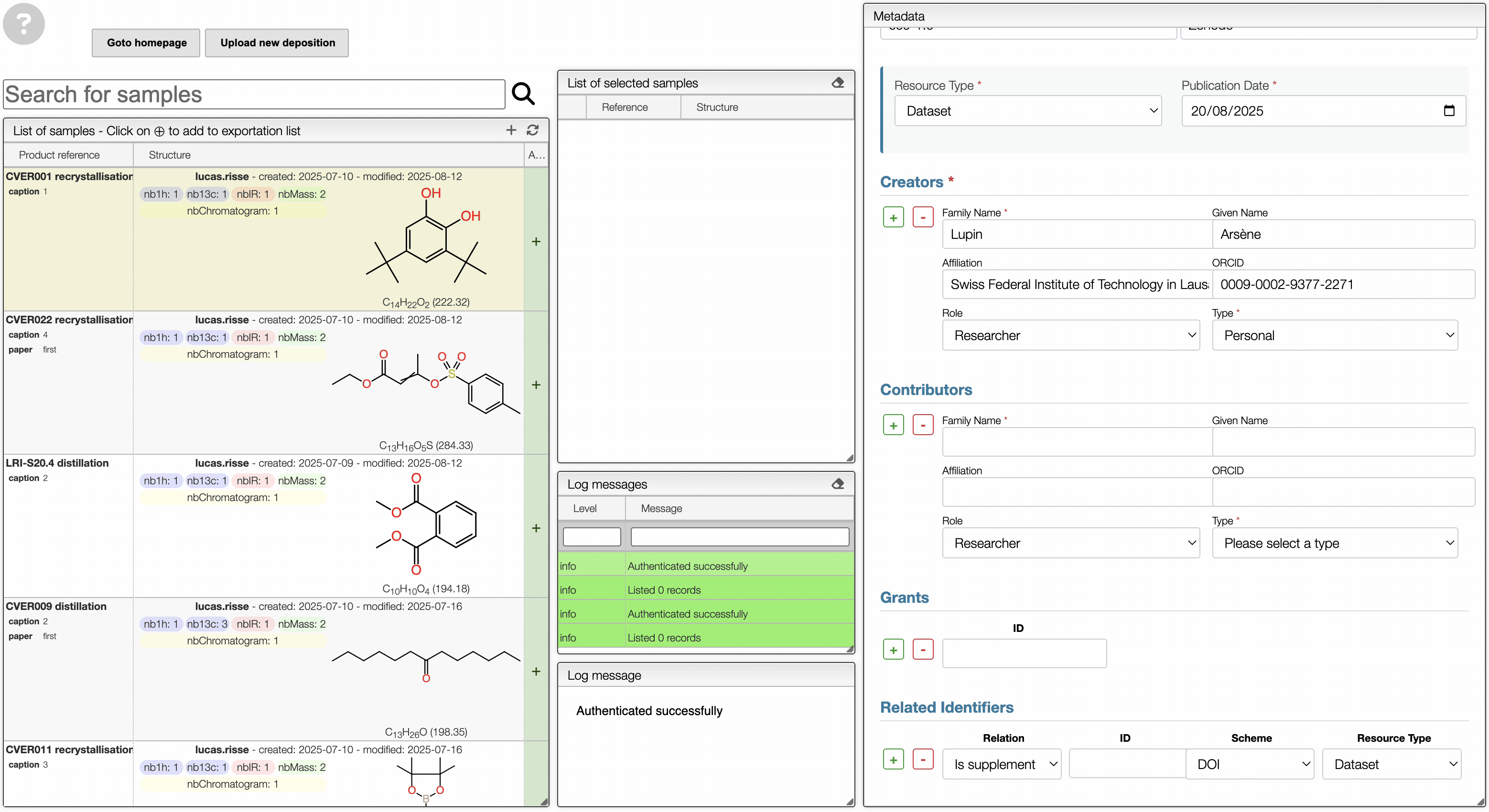
Task: Clear the list of selected samples
Action: tap(838, 83)
